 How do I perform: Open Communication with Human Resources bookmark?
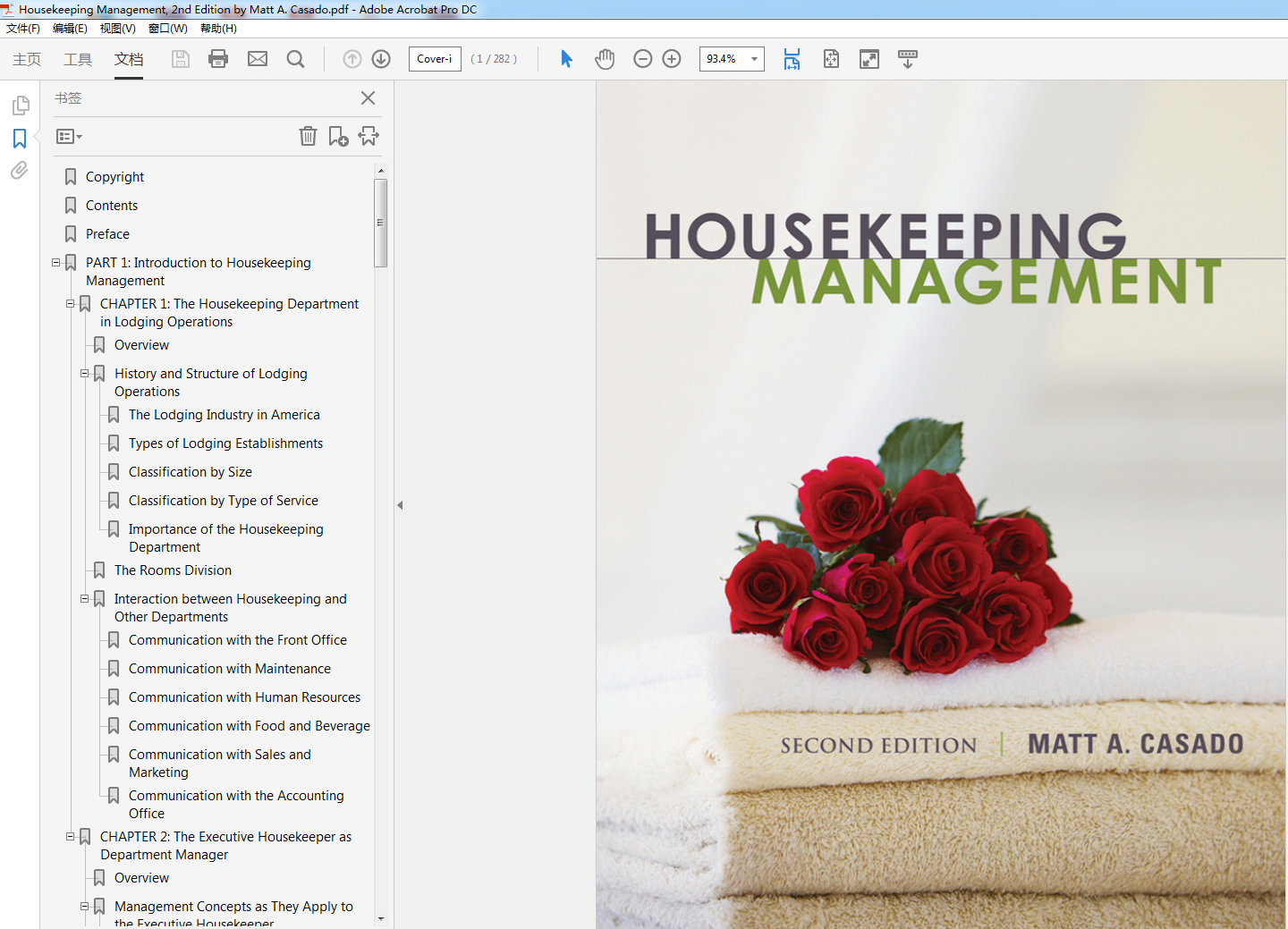pos(244,697)
